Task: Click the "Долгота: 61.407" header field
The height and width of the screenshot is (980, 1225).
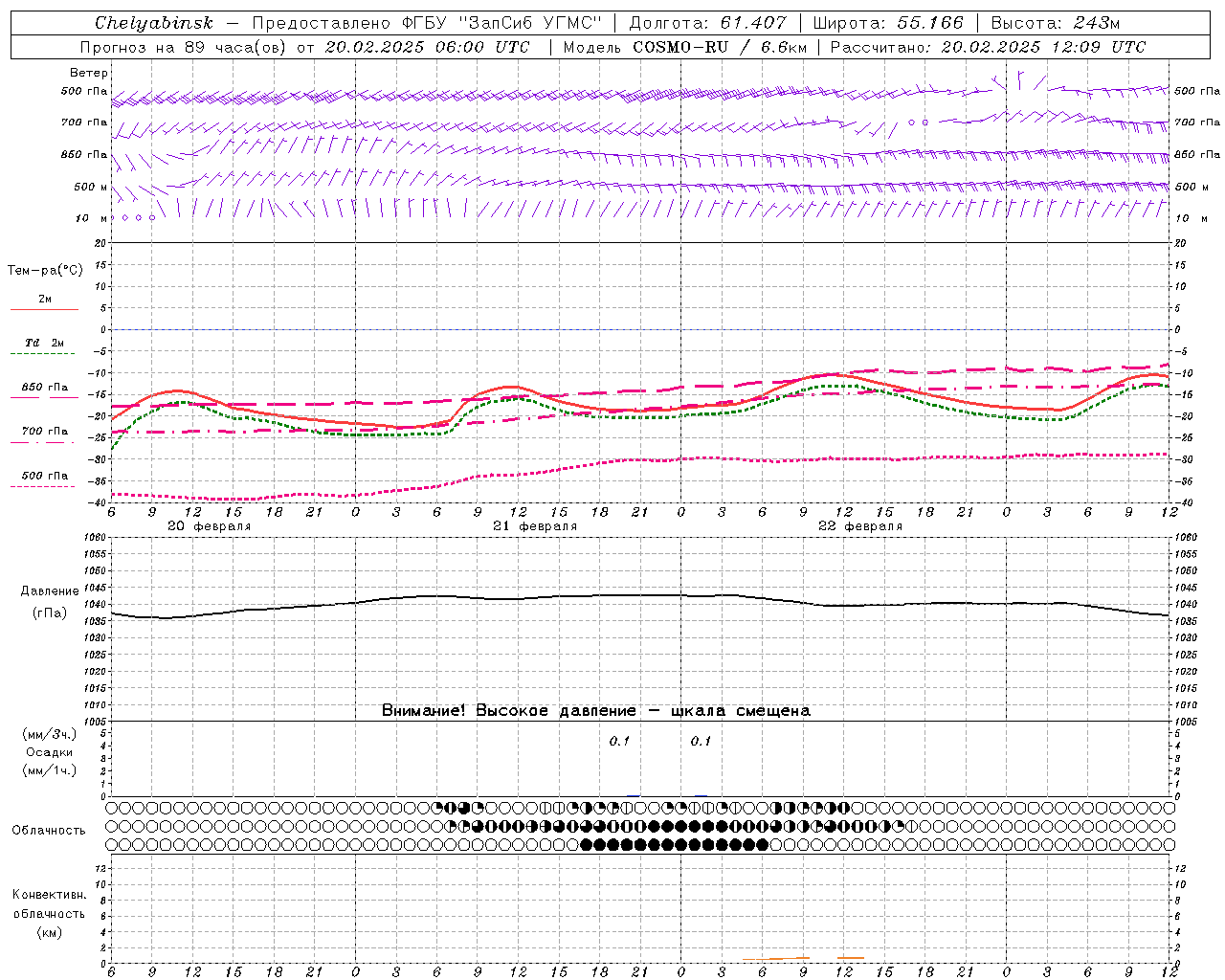Action: [x=707, y=23]
